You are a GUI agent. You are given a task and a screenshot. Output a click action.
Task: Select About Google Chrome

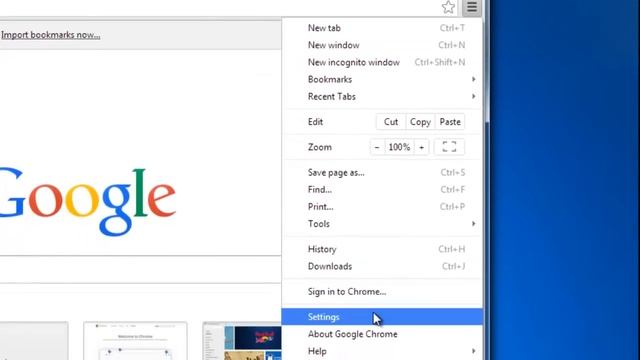pyautogui.click(x=382, y=334)
